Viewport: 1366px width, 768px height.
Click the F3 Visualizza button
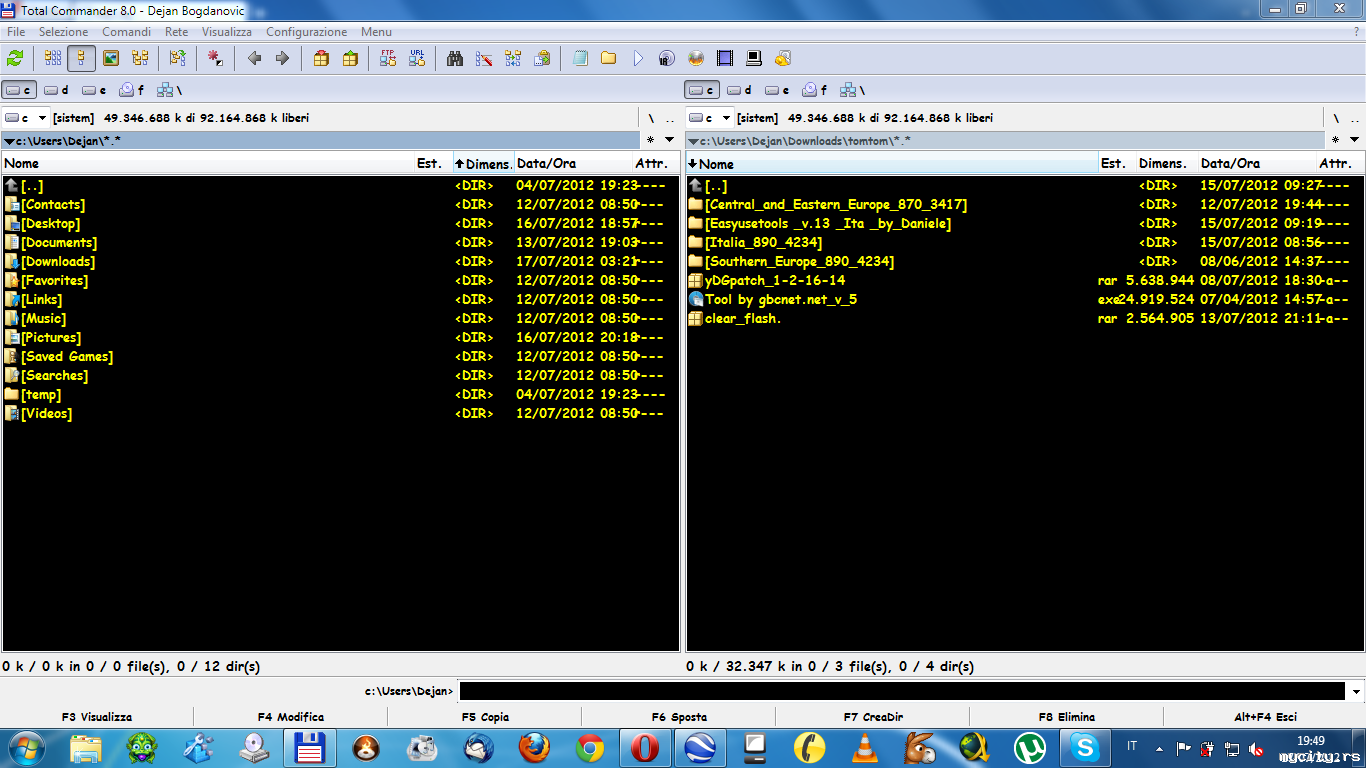[x=97, y=717]
